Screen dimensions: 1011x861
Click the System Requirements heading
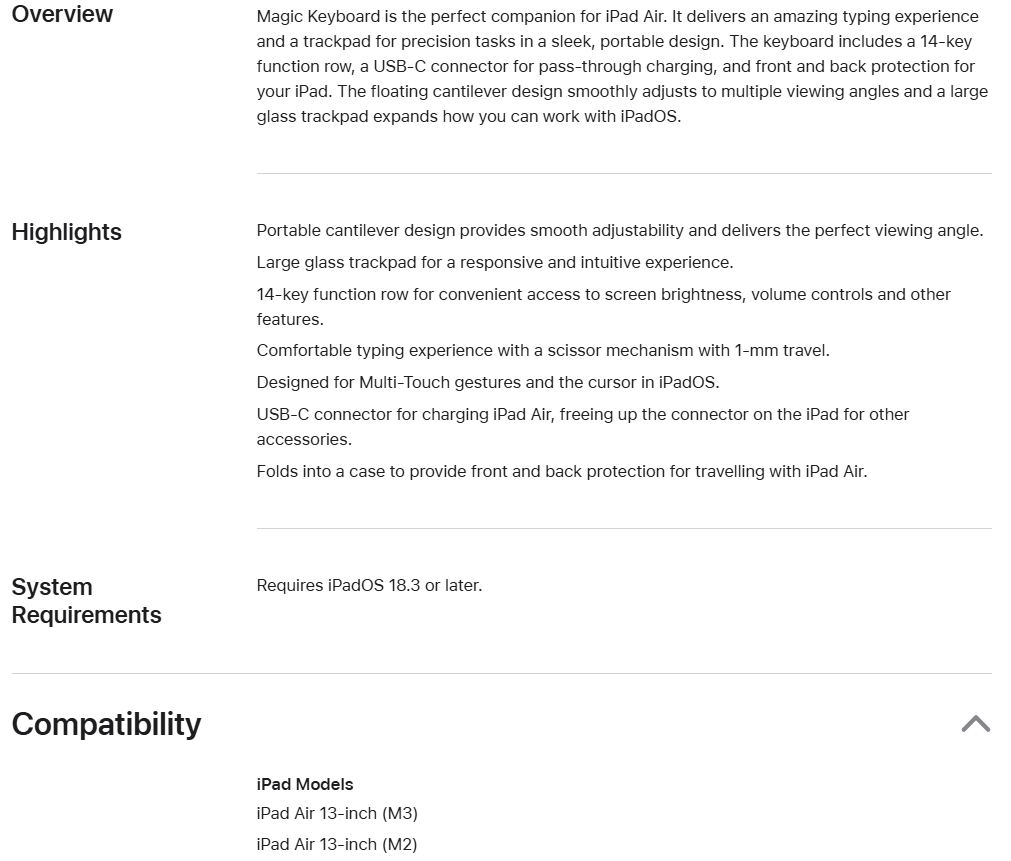click(x=86, y=601)
